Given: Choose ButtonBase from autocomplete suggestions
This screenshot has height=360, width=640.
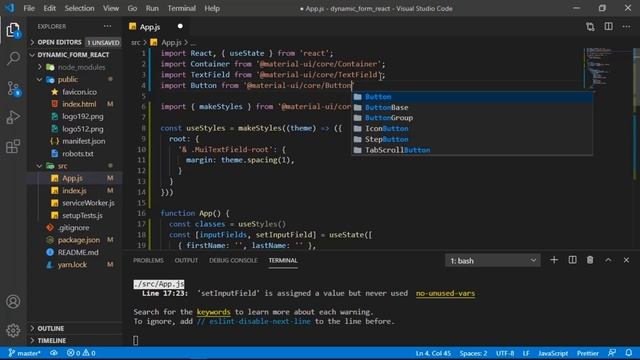Looking at the screenshot, I should coord(473,107).
